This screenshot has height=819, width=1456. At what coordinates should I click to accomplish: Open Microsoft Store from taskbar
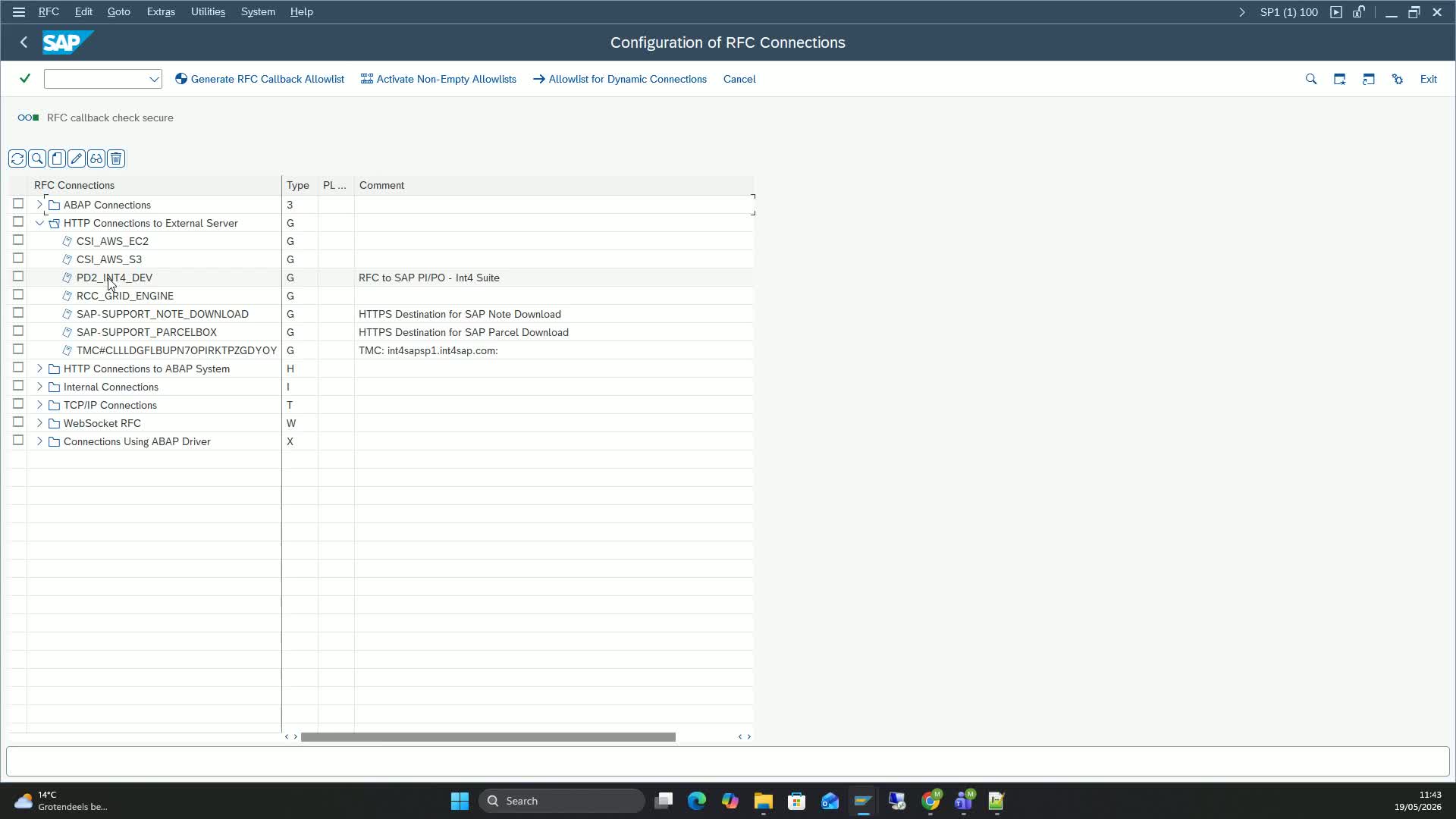coord(796,801)
